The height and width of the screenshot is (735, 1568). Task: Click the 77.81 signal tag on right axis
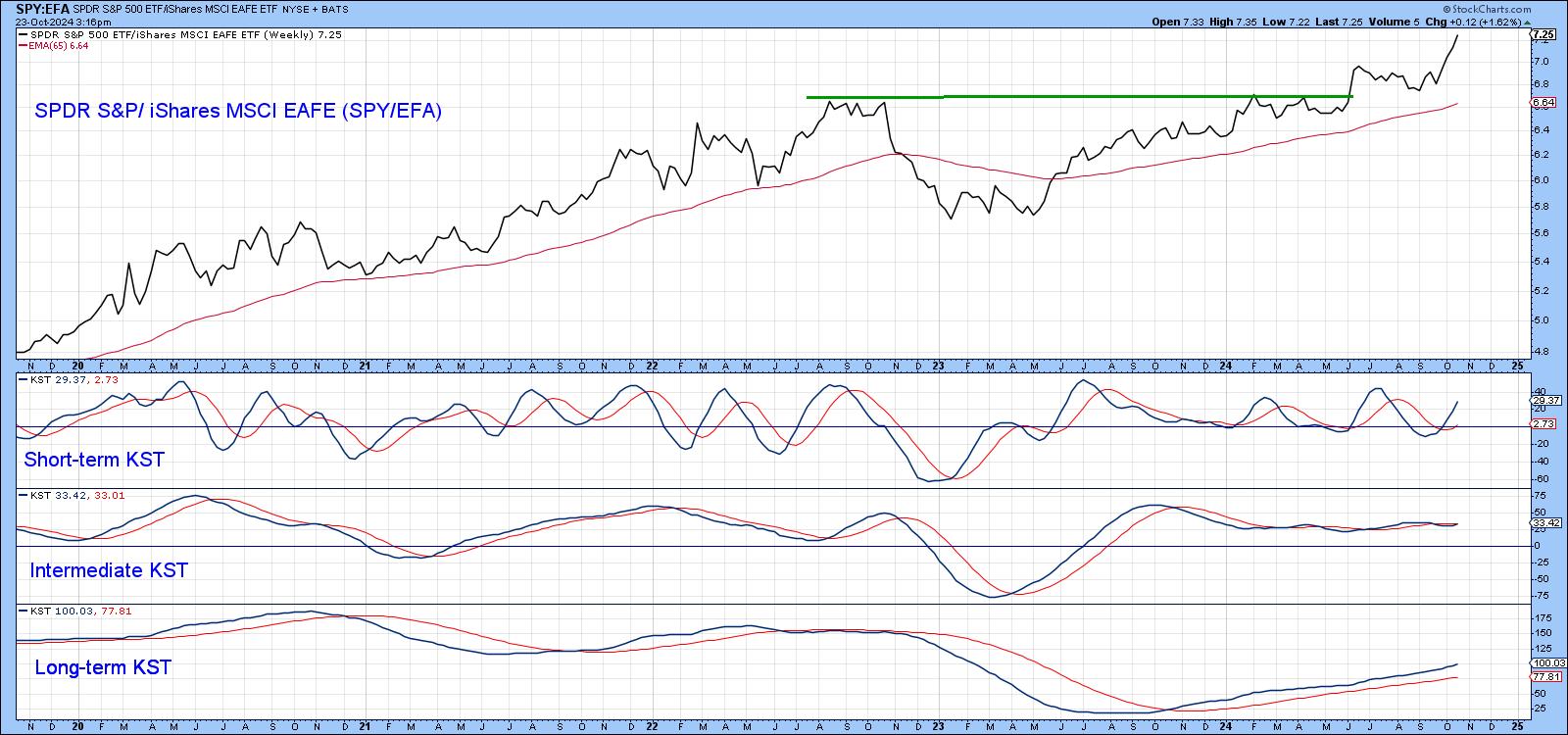pos(1545,676)
